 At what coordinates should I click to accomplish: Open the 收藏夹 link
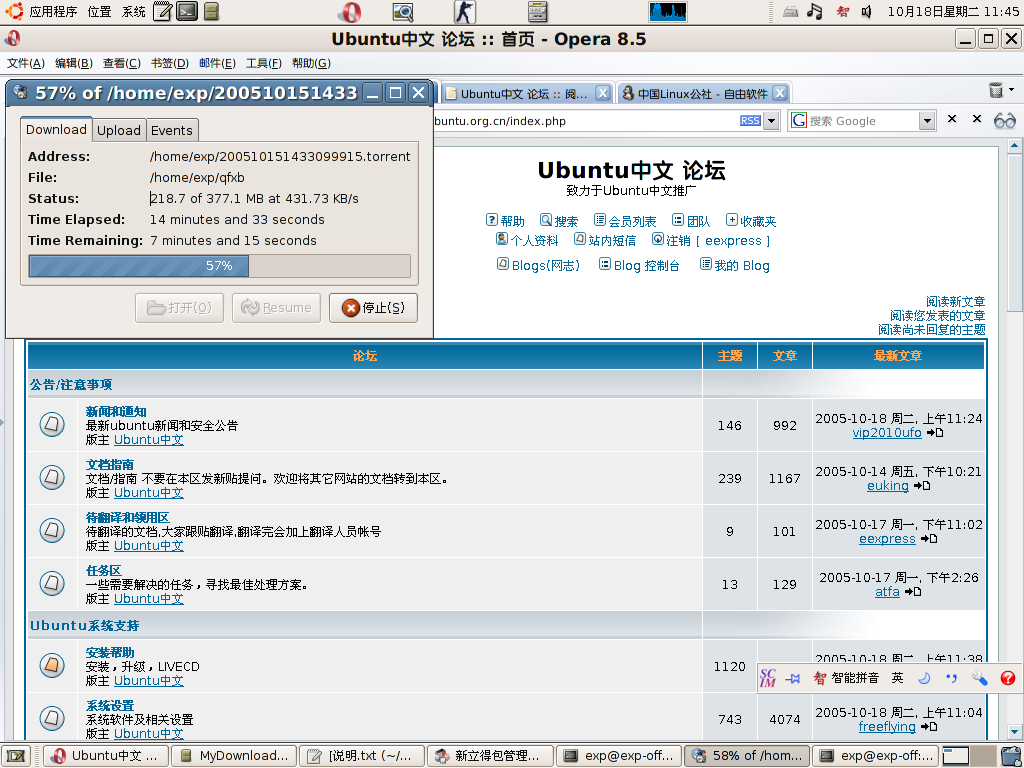751,221
